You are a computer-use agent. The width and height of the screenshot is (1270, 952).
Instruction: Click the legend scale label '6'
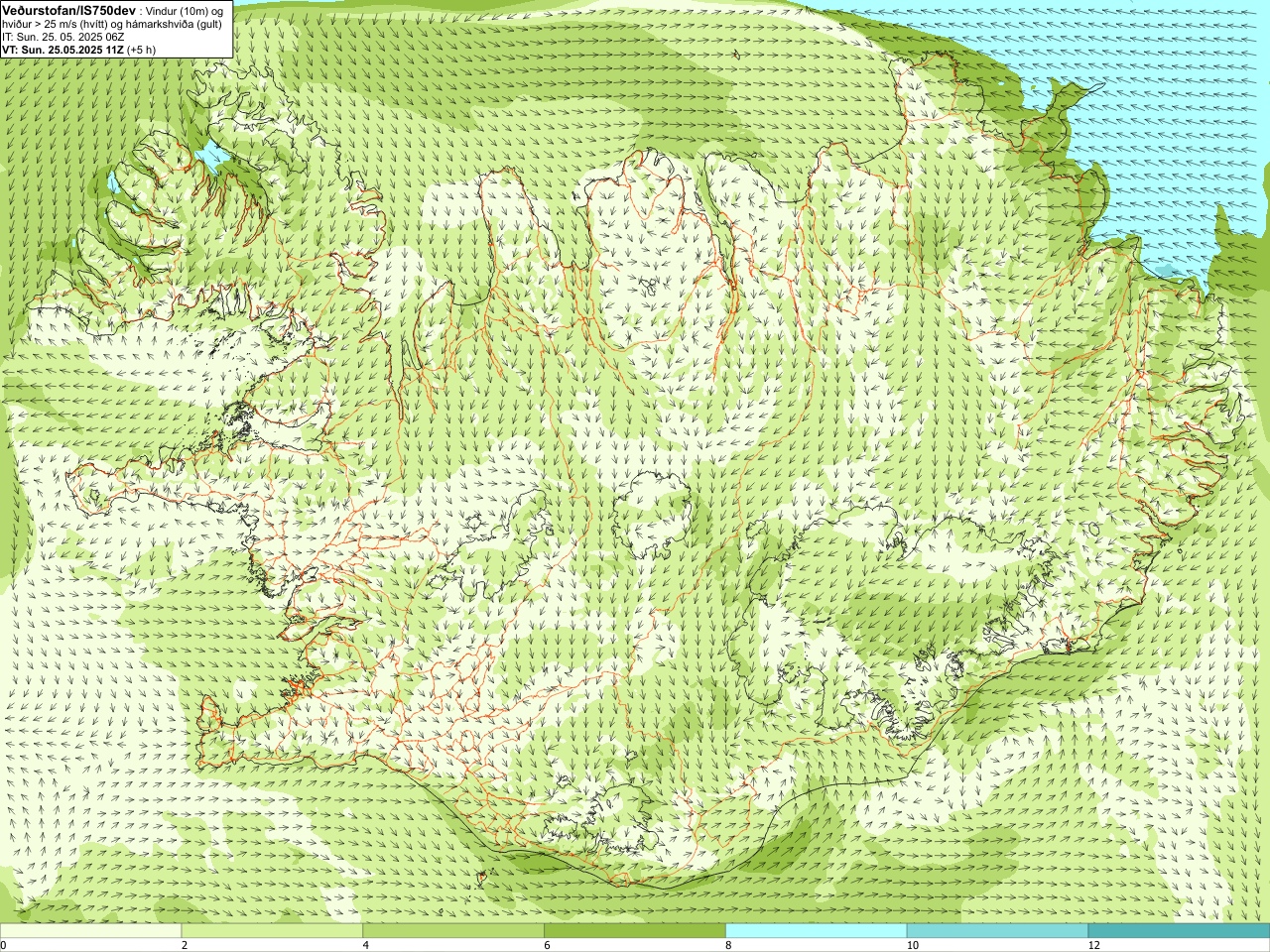click(548, 945)
